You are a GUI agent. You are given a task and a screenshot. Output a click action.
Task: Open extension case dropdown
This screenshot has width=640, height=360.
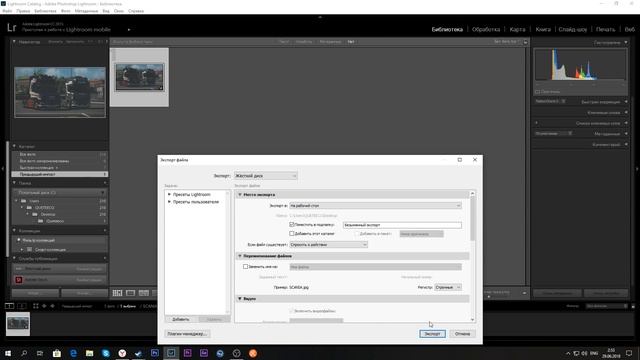(x=448, y=287)
